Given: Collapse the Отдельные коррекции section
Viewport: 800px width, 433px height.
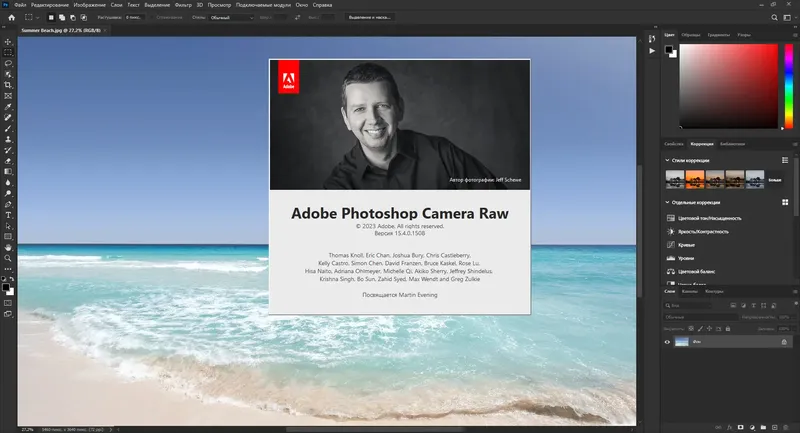Looking at the screenshot, I should click(667, 203).
